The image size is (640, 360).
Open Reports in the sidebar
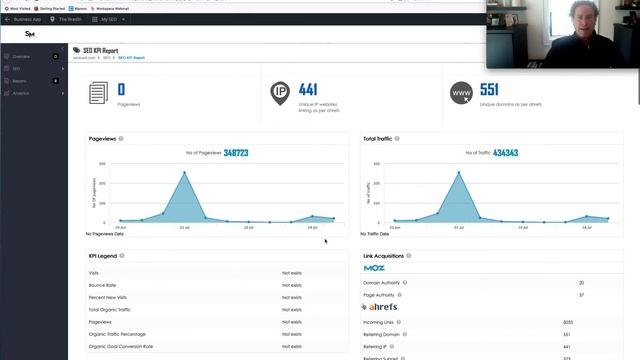coord(19,81)
